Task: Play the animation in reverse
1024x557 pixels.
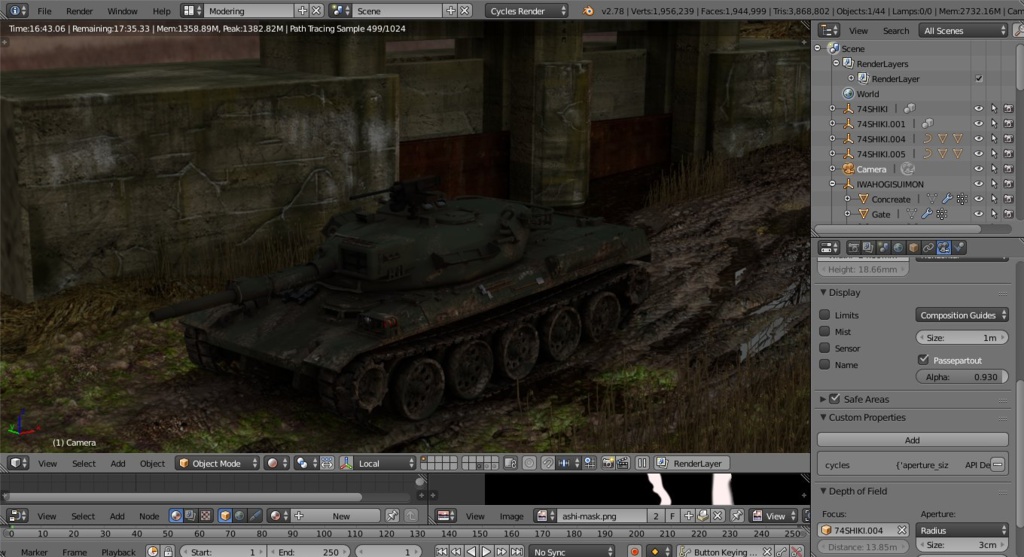Action: [x=472, y=552]
